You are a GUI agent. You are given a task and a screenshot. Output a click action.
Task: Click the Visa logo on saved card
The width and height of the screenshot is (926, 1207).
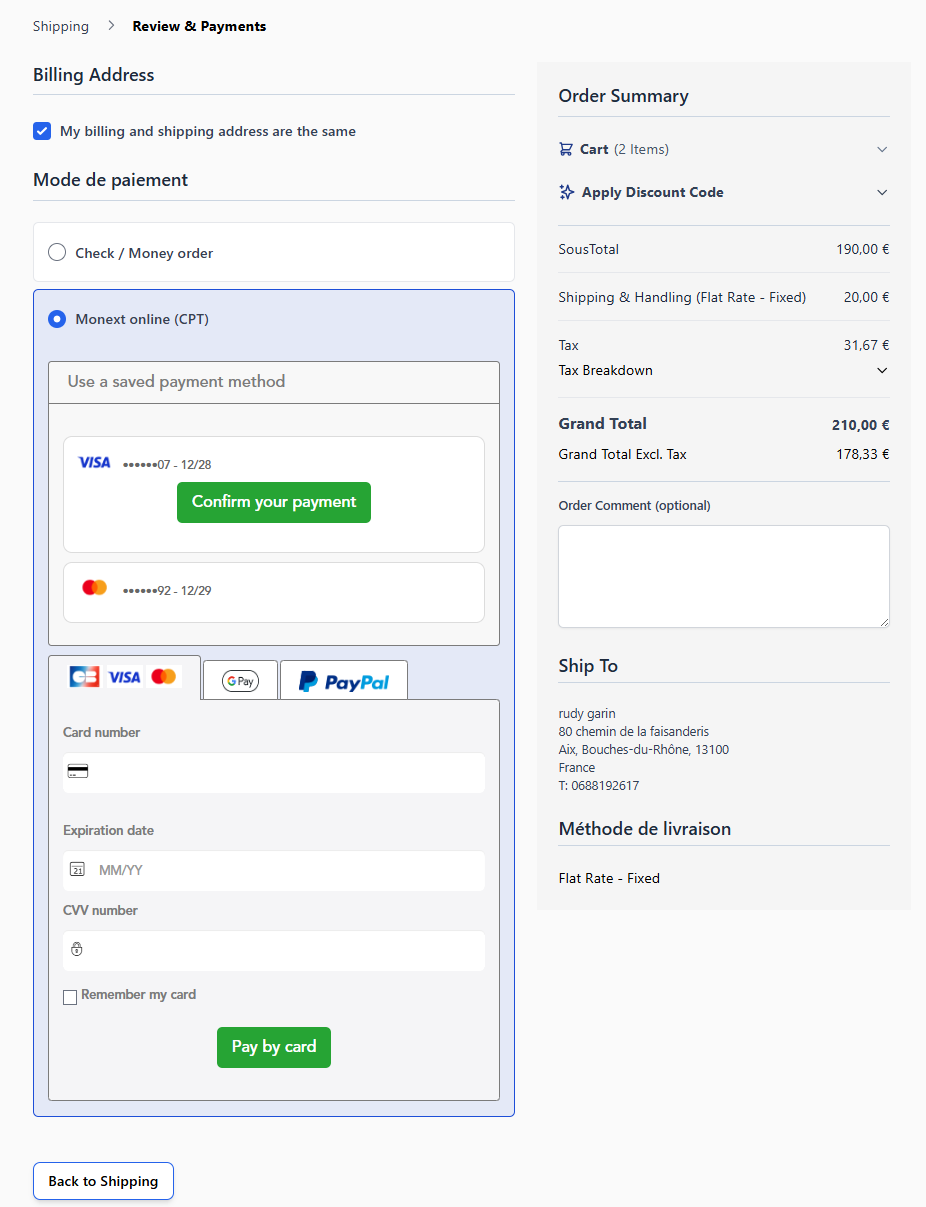[x=94, y=463]
